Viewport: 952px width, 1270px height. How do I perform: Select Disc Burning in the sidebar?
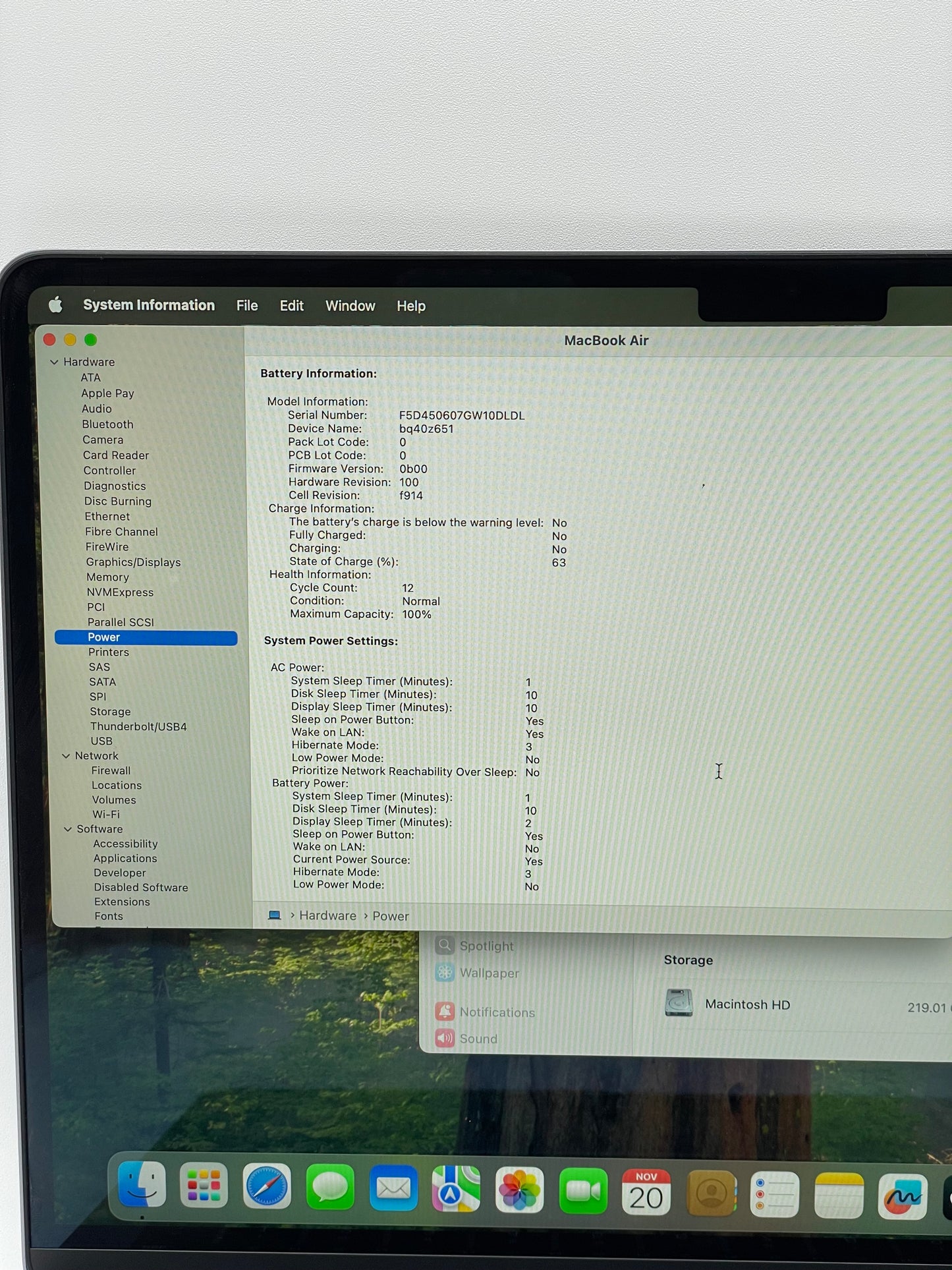click(x=118, y=502)
